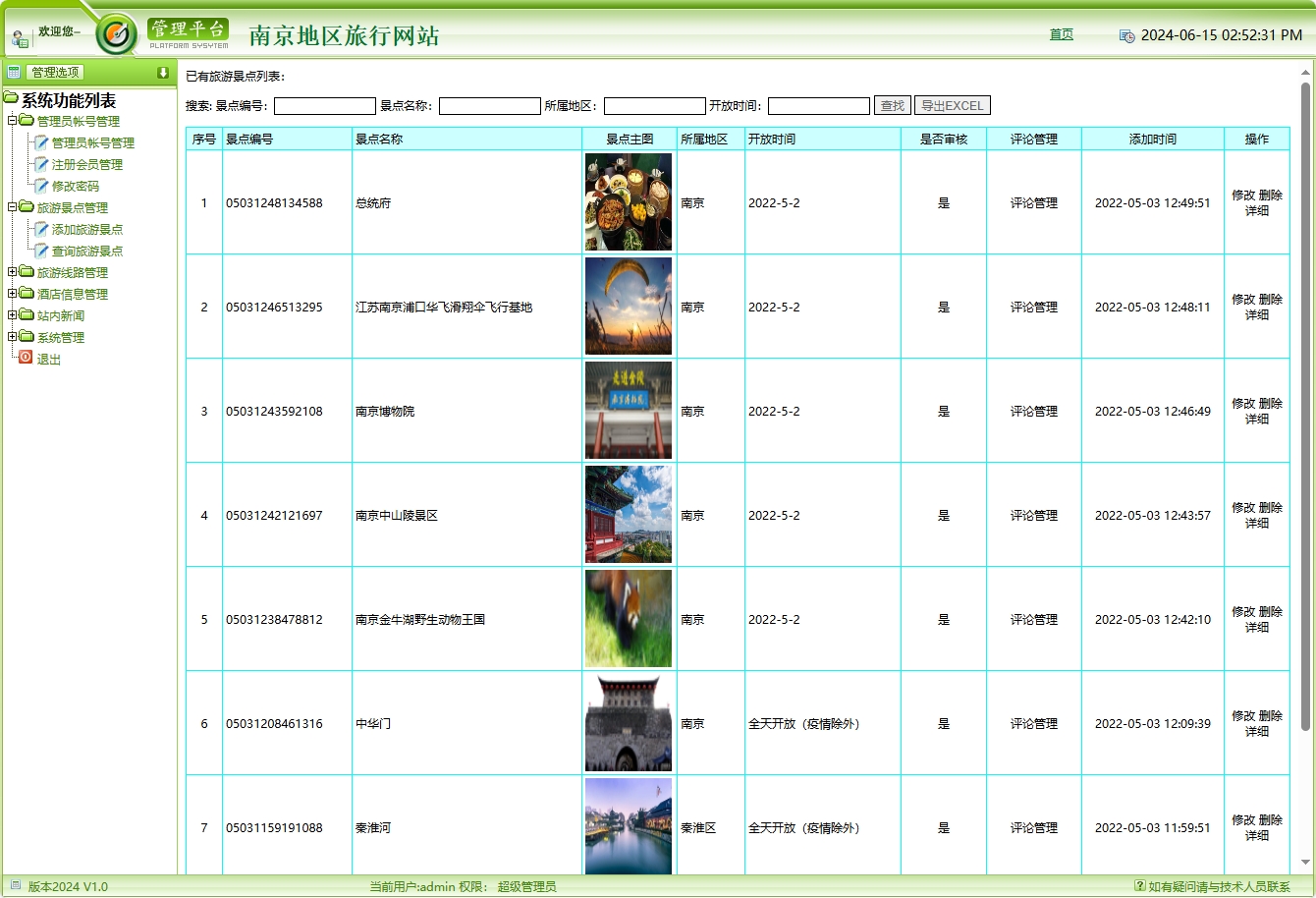Viewport: 1316px width, 898px height.
Task: Click the folder icon of 系统功能列表
Action: pyautogui.click(x=10, y=100)
